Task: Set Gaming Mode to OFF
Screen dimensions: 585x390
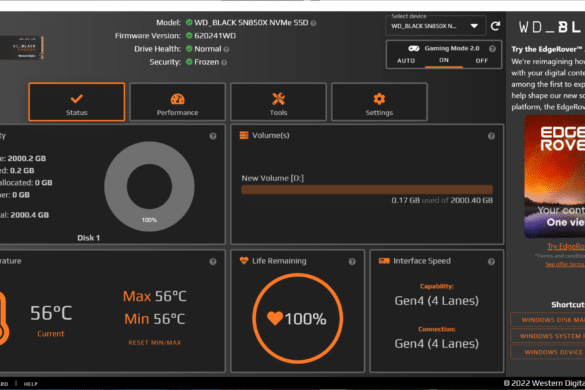Action: pos(482,61)
